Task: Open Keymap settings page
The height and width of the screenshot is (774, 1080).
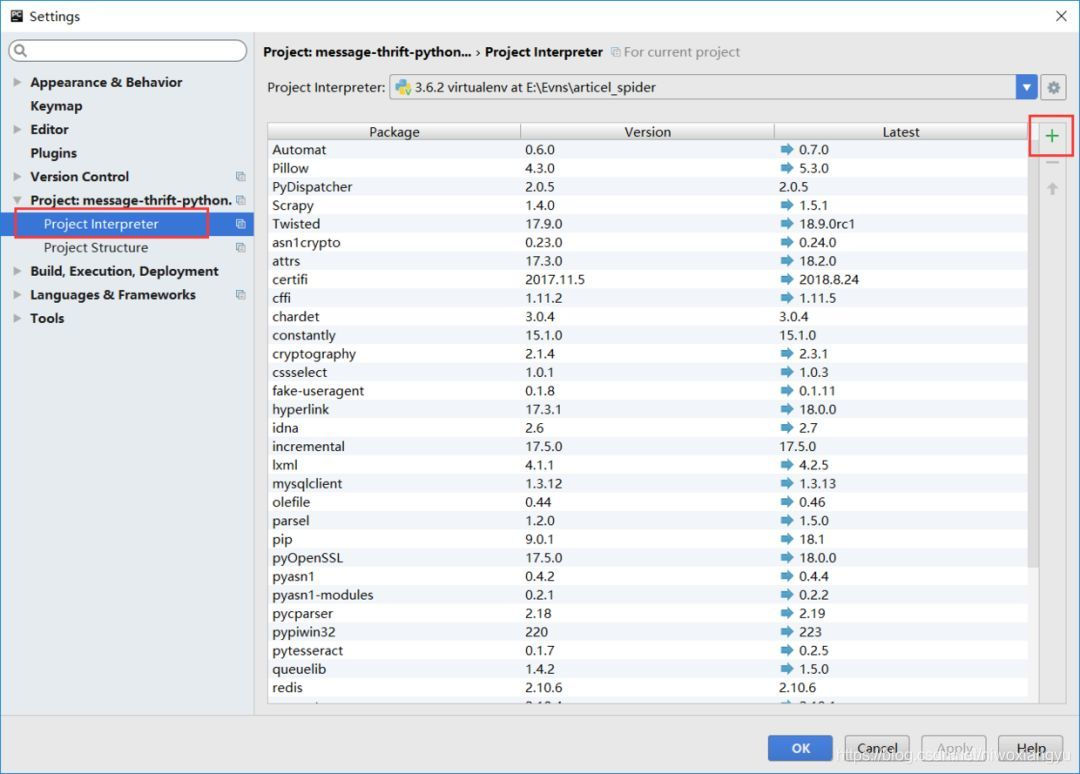Action: point(56,106)
